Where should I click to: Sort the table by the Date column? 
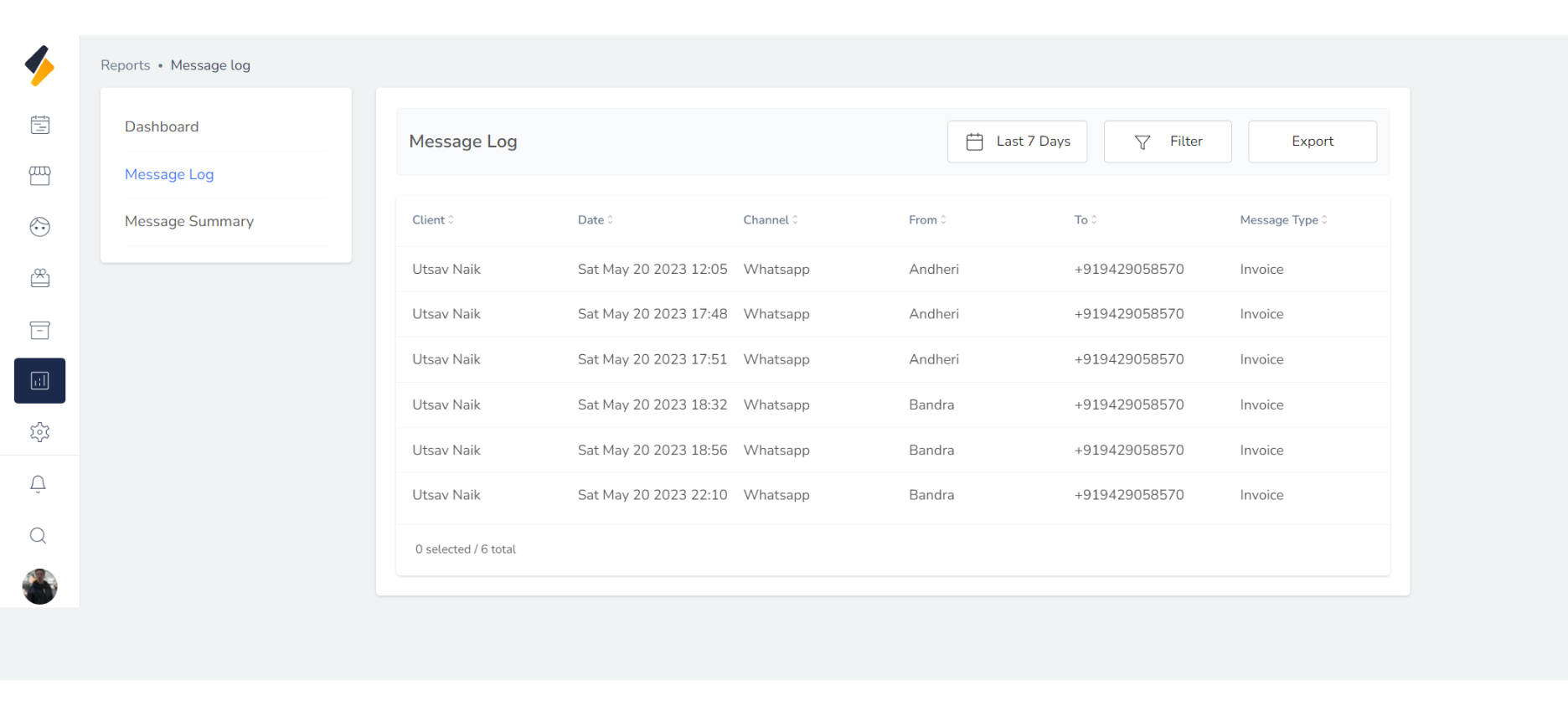coord(596,220)
